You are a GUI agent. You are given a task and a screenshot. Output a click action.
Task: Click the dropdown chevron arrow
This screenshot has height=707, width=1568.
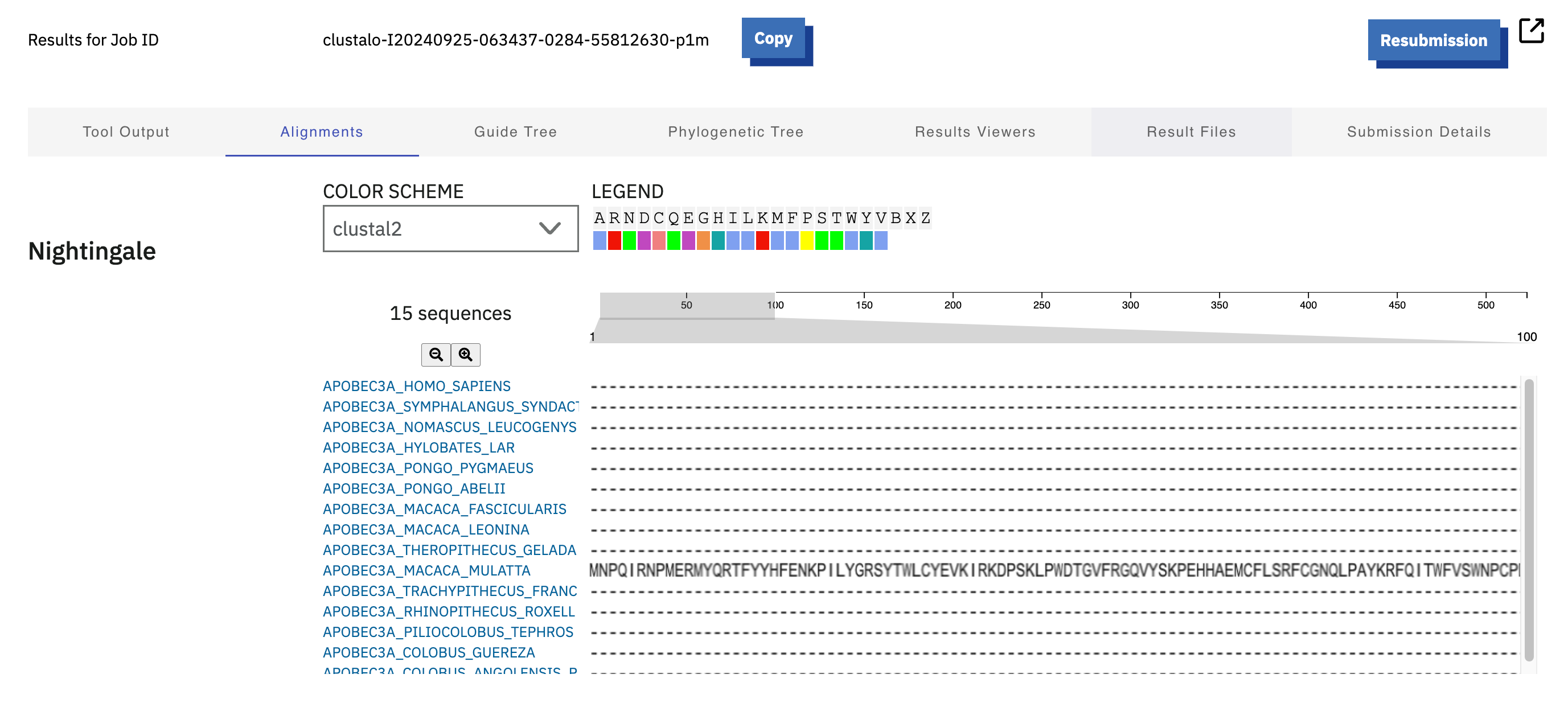click(x=549, y=229)
